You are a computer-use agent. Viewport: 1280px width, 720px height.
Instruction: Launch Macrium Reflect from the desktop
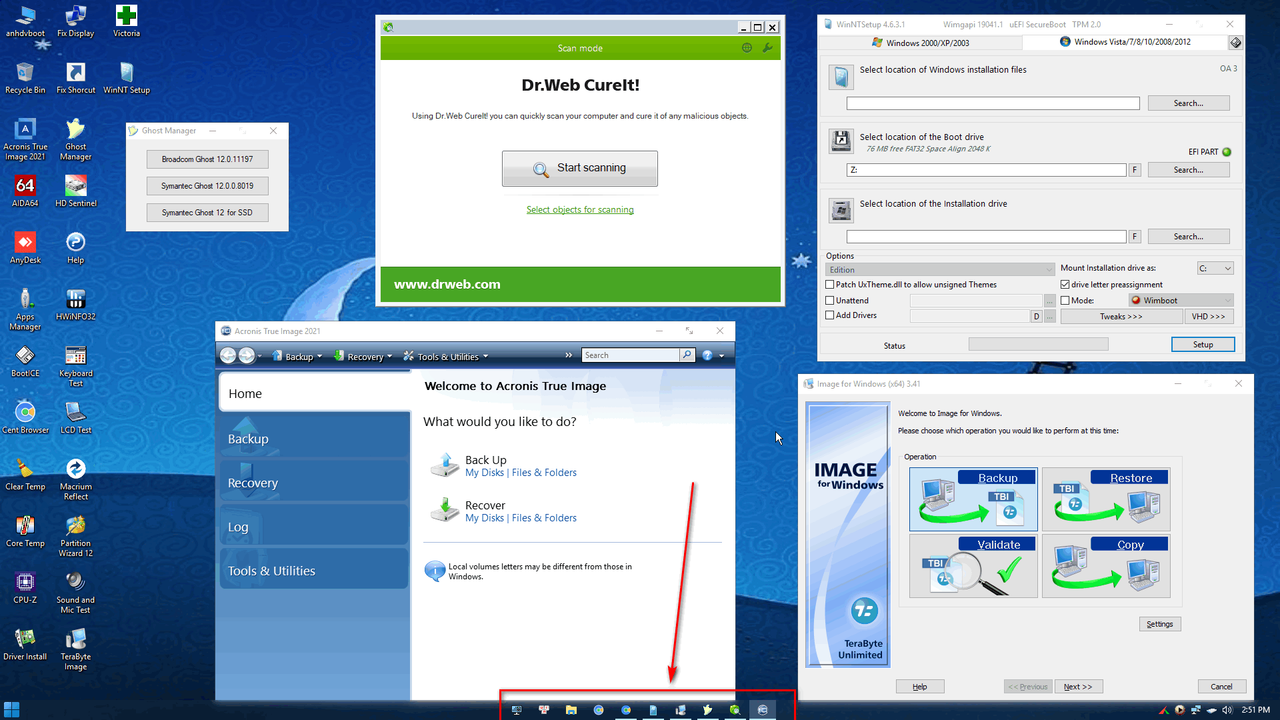75,479
